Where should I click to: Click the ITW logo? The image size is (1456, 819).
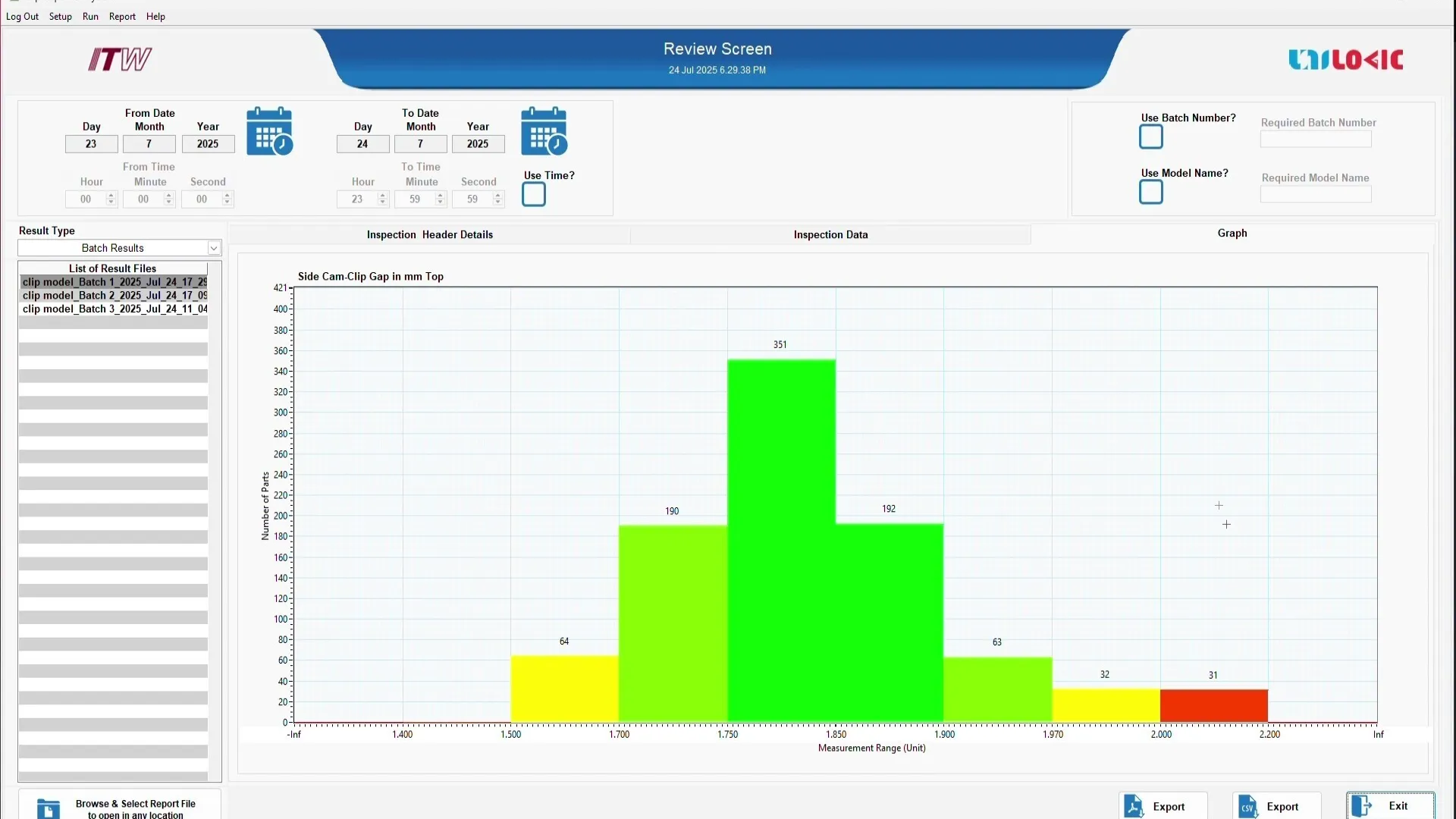coord(119,59)
